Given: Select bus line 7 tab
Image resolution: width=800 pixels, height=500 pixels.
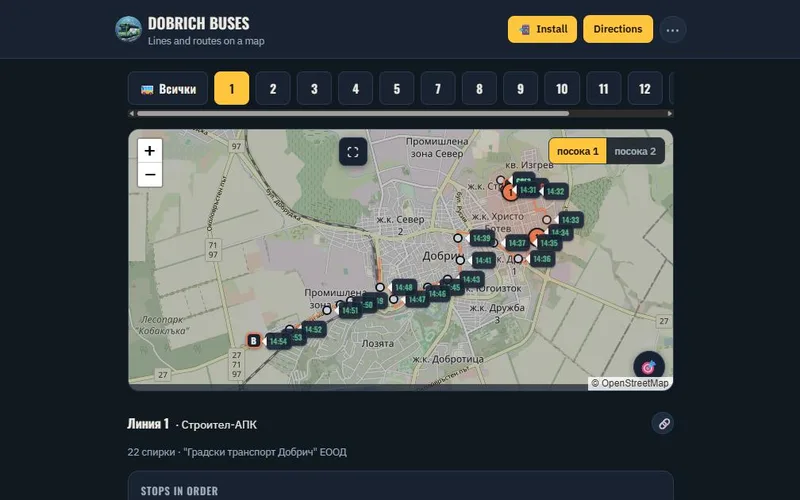Looking at the screenshot, I should coord(438,89).
